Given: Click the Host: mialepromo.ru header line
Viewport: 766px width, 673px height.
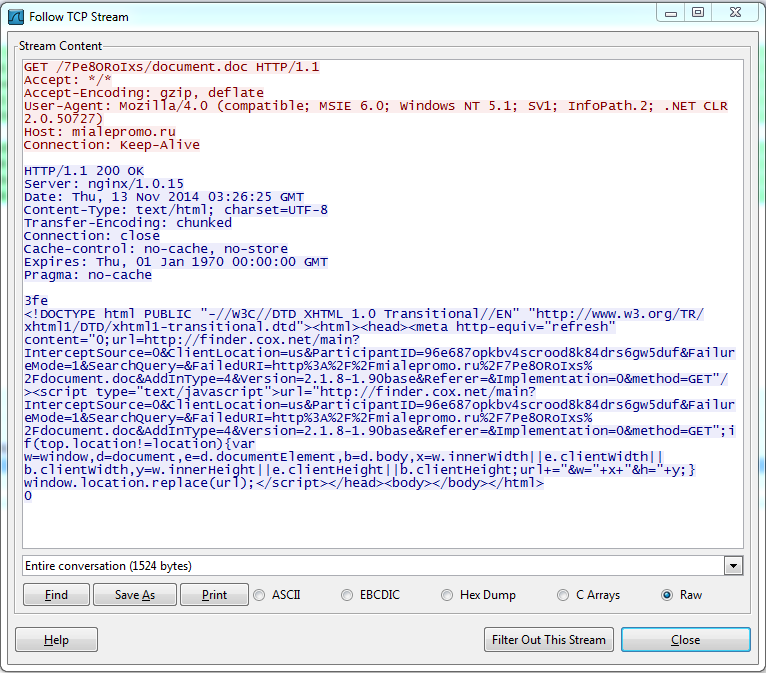Looking at the screenshot, I should click(x=100, y=132).
